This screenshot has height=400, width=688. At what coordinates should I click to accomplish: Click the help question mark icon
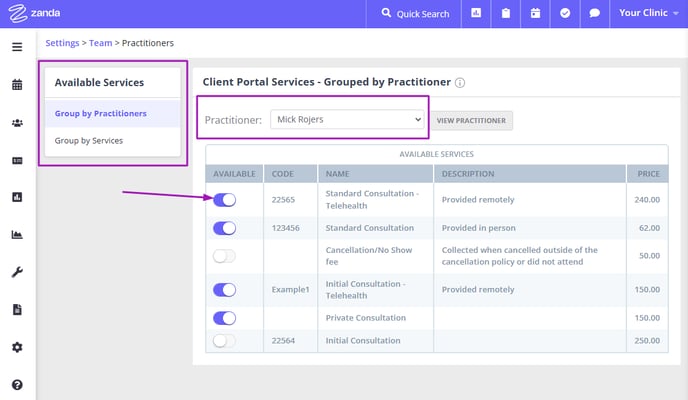click(x=17, y=385)
